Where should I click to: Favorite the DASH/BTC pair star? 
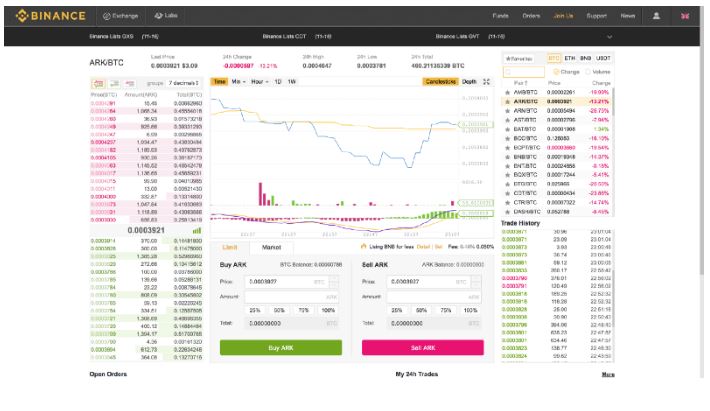[x=507, y=211]
